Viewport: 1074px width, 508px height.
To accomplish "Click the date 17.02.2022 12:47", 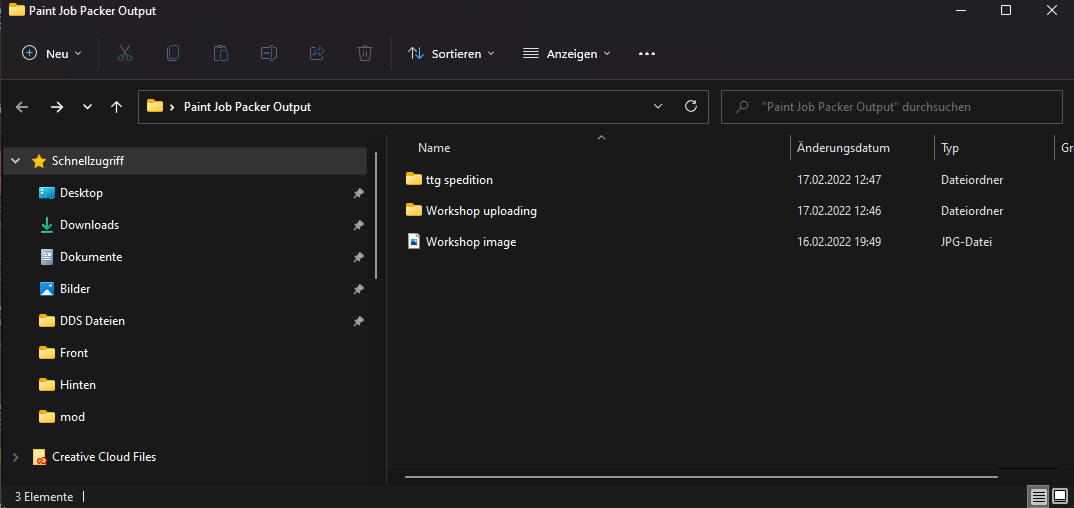I will [839, 180].
